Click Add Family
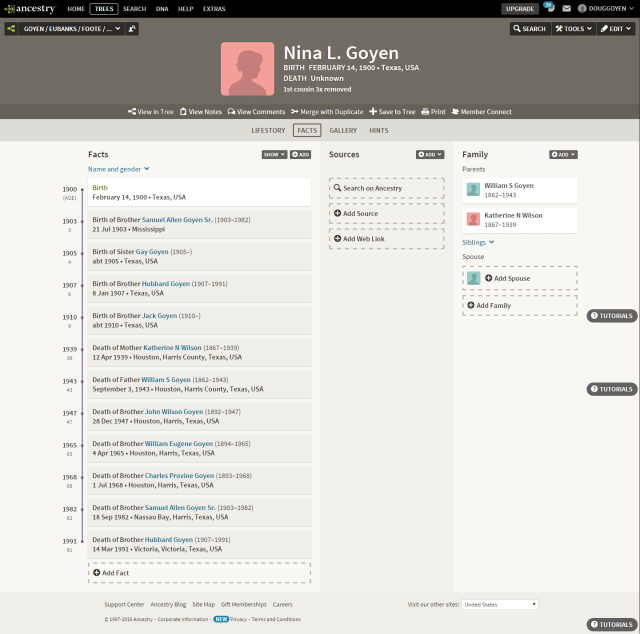640x634 pixels. [520, 305]
